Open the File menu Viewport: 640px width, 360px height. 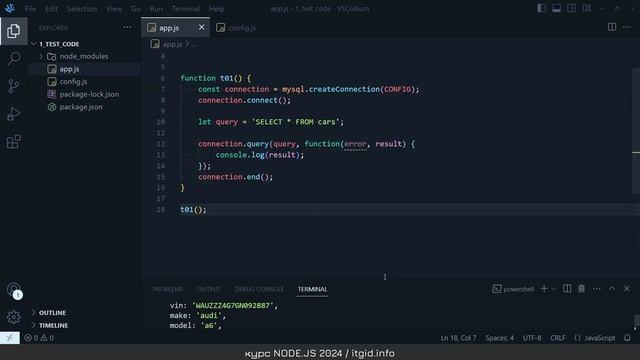[30, 9]
